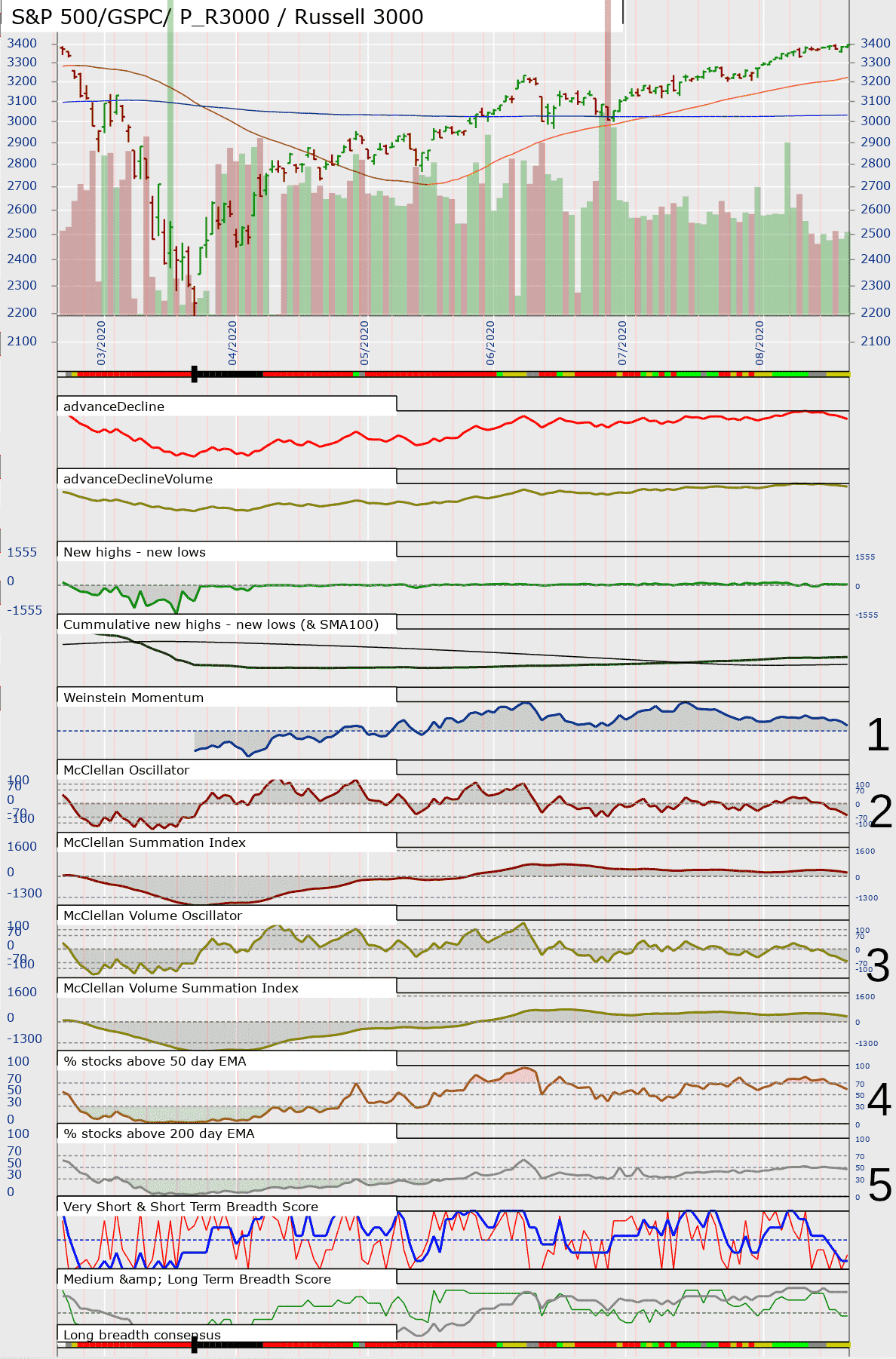
Task: Click the 3000 price label on the left axis
Action: (x=22, y=121)
